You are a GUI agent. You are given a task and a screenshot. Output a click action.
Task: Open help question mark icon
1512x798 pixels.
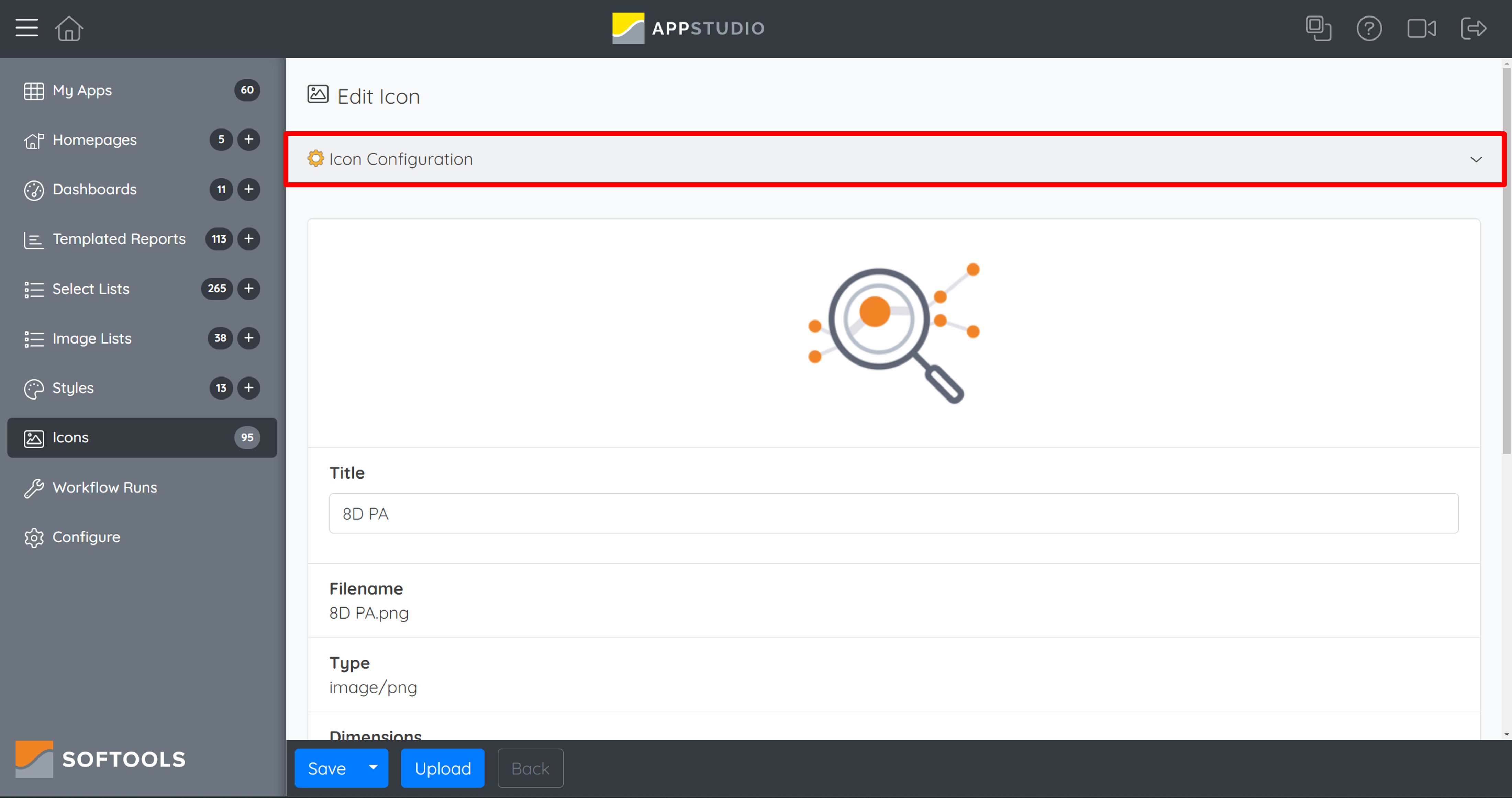coord(1369,28)
